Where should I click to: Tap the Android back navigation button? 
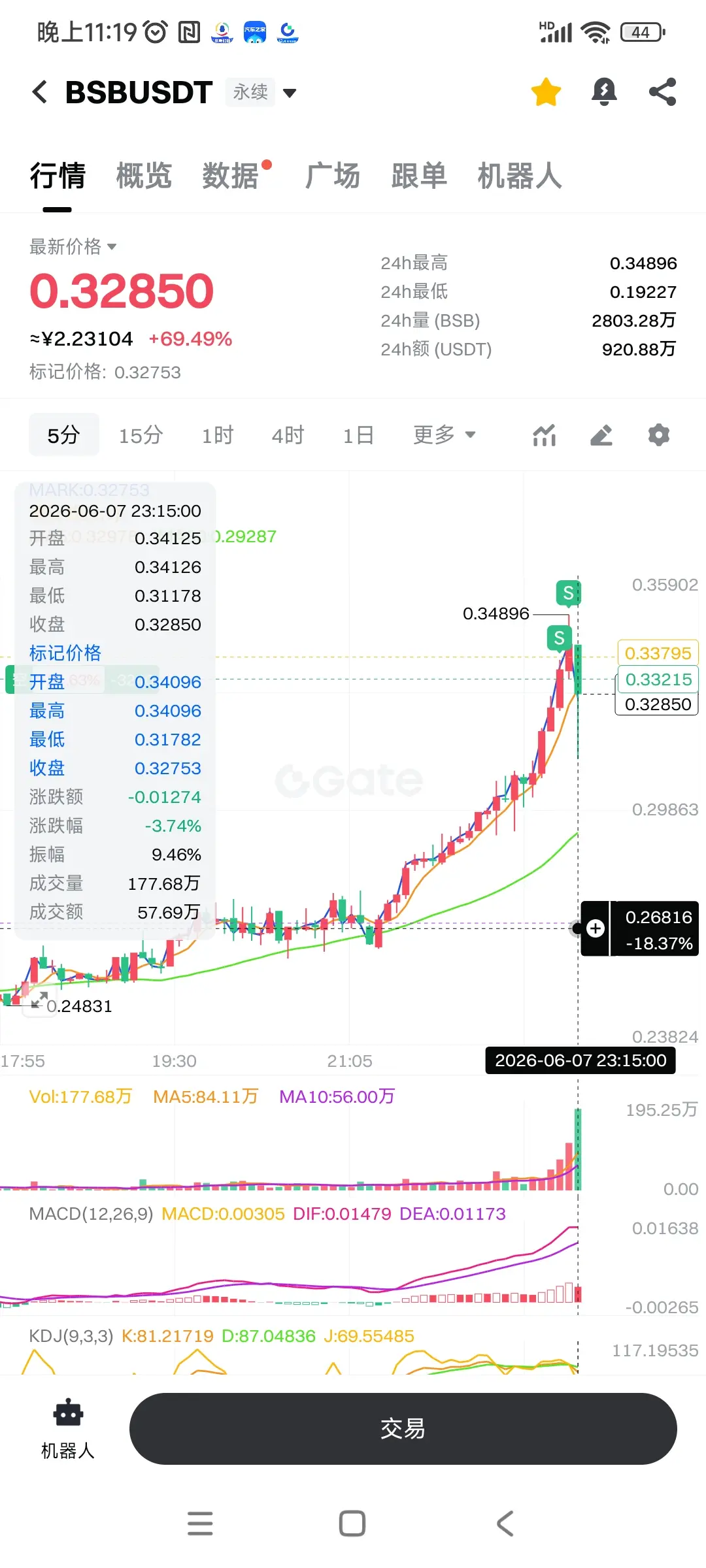coord(505,1524)
